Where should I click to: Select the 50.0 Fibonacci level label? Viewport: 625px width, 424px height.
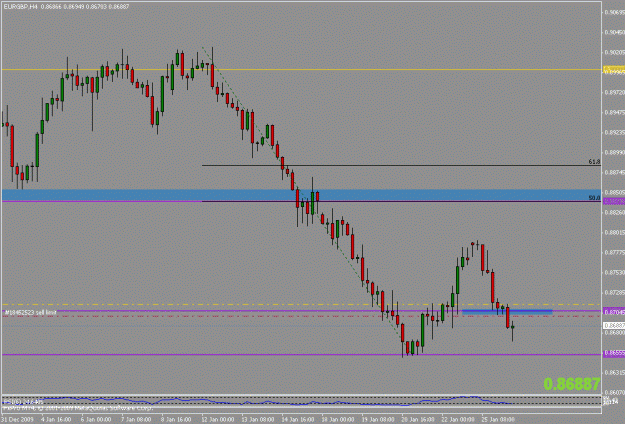tap(594, 197)
